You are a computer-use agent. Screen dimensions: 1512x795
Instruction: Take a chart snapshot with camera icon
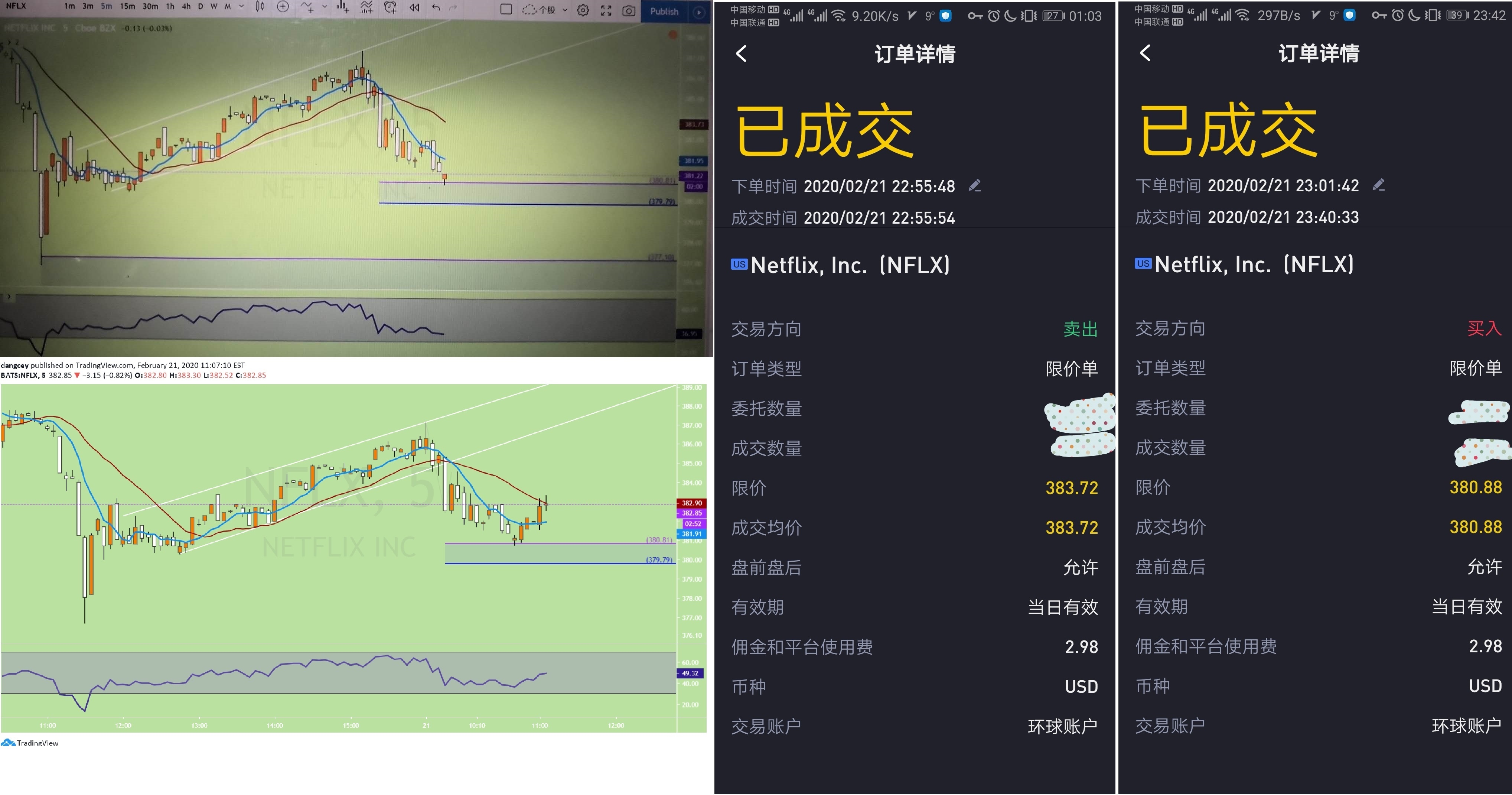pos(629,10)
